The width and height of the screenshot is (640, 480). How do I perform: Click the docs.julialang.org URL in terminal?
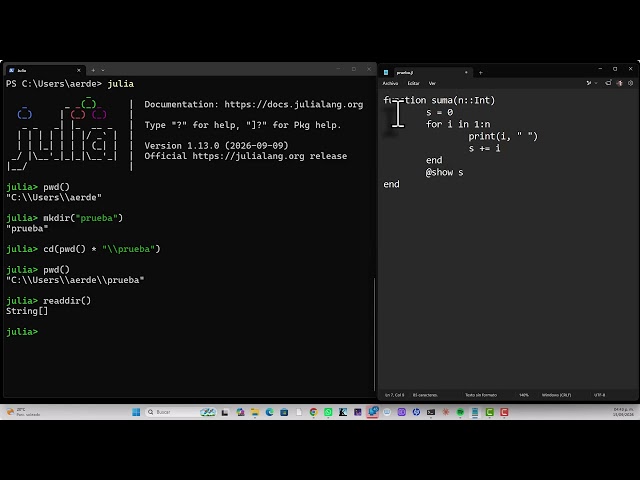[x=293, y=104]
